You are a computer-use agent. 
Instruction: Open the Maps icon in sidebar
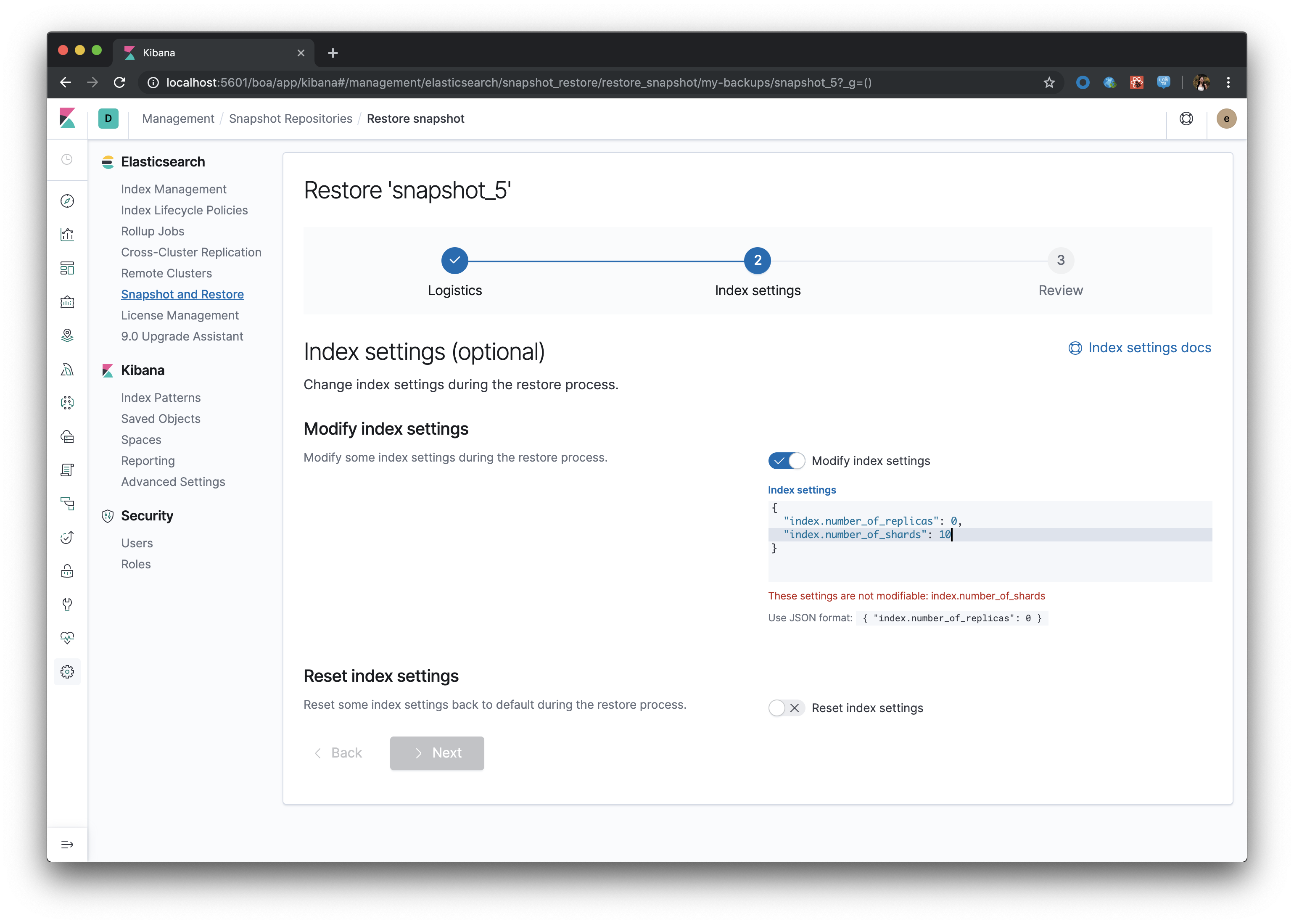(67, 335)
